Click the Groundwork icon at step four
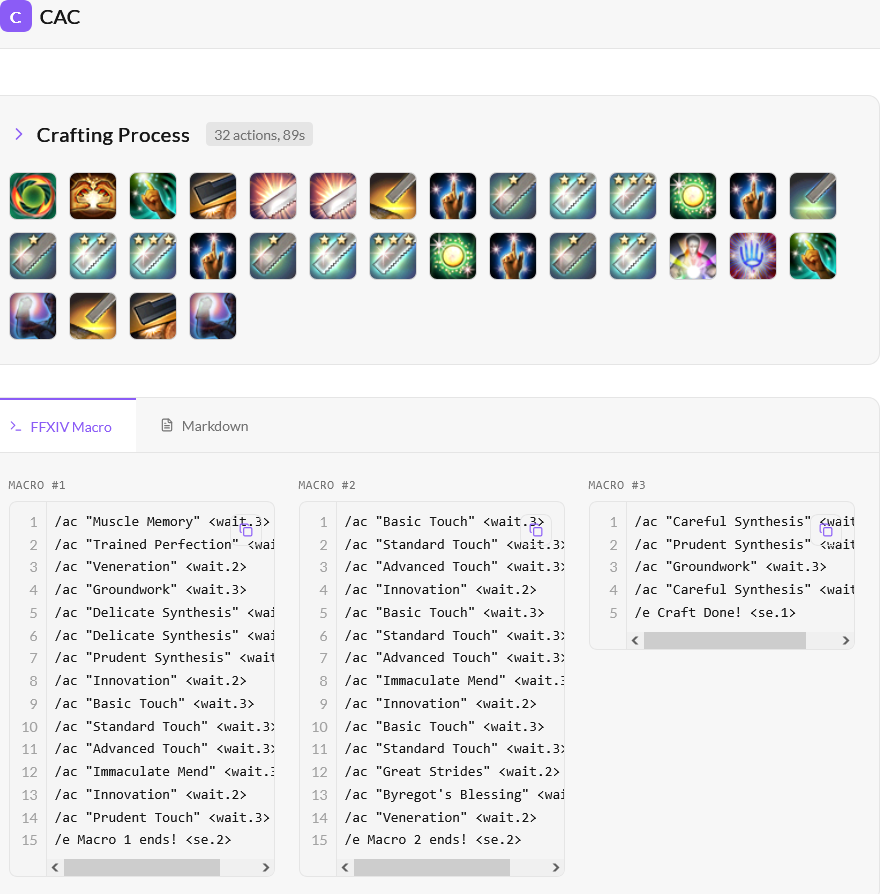 (x=213, y=196)
